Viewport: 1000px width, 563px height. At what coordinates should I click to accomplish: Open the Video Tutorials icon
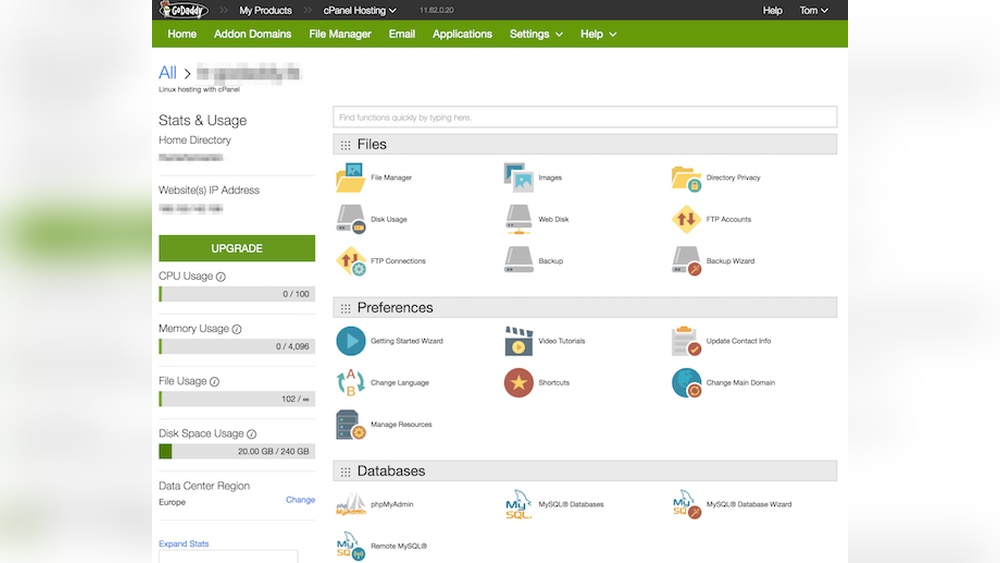tap(518, 340)
